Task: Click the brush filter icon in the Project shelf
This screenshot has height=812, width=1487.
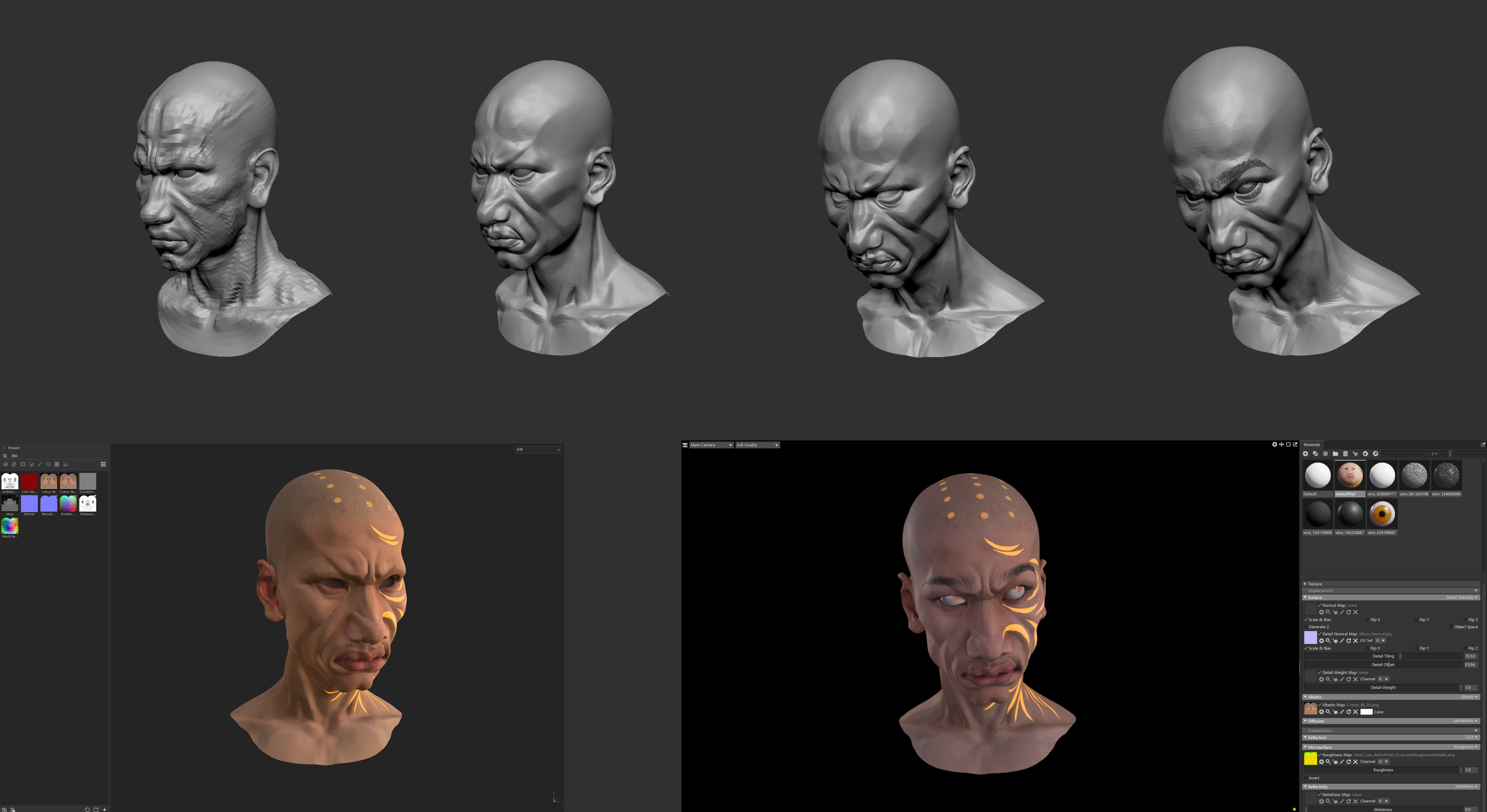Action: click(x=40, y=464)
